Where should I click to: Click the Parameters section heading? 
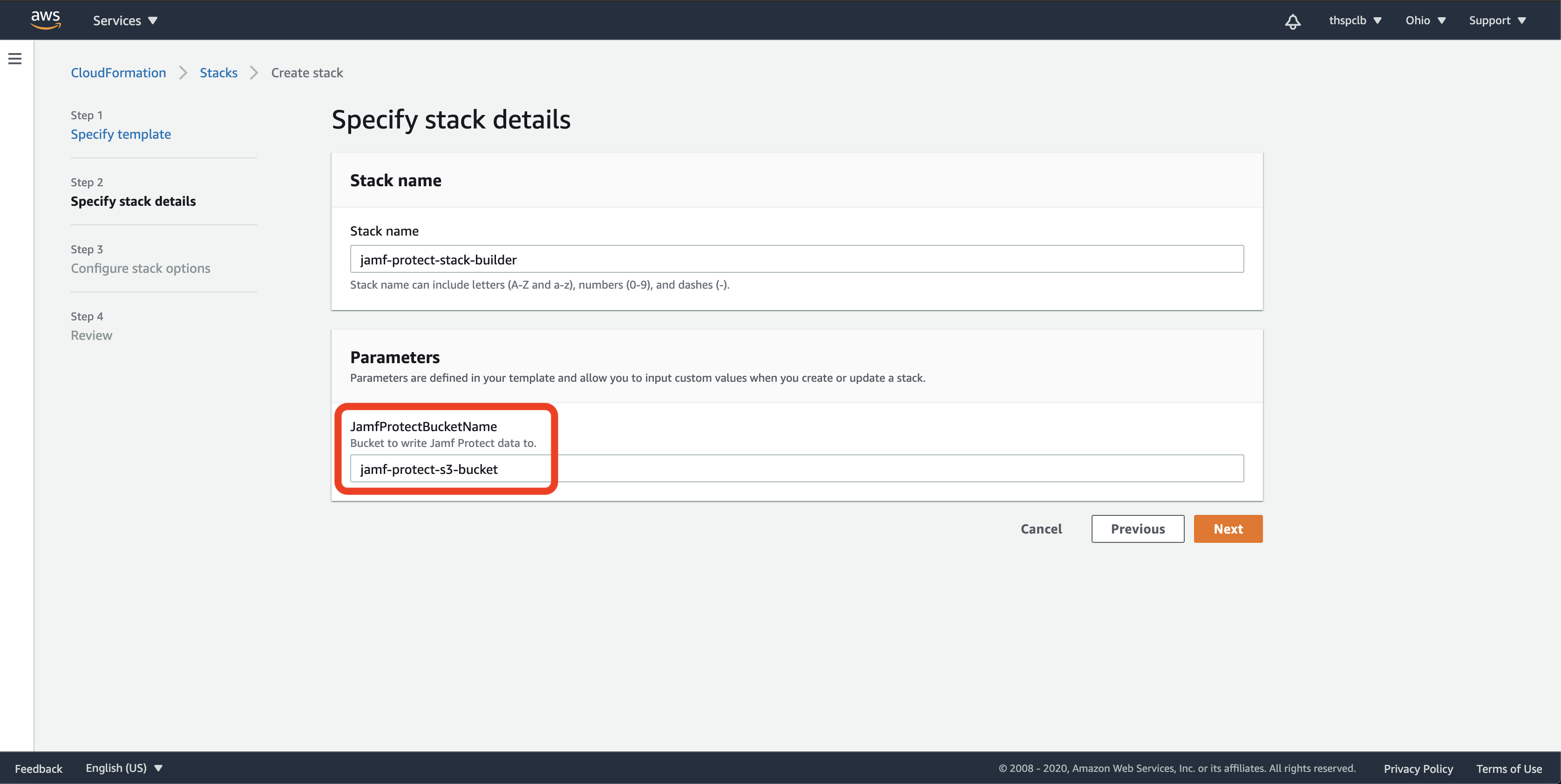pos(395,358)
